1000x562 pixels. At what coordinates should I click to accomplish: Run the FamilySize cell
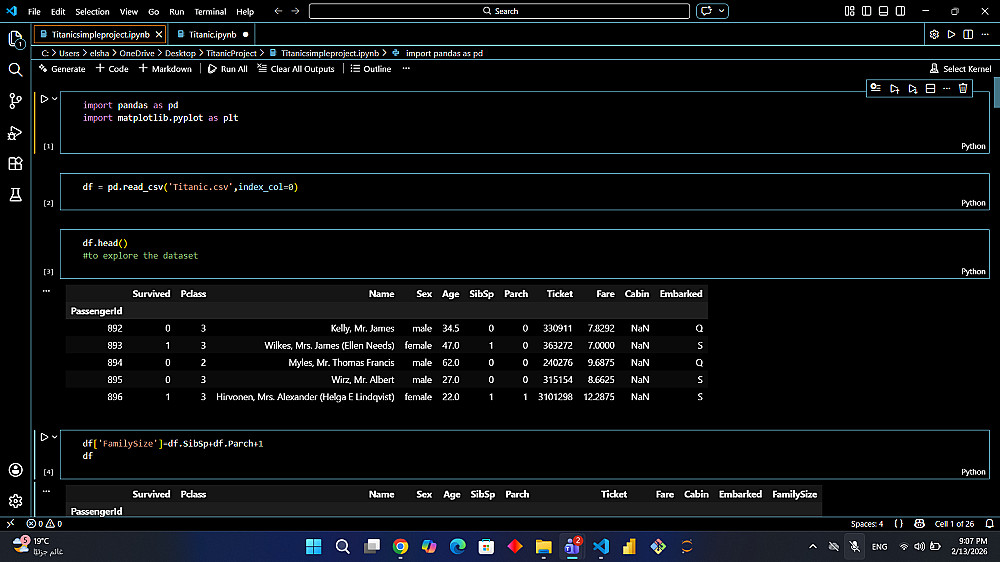point(44,437)
